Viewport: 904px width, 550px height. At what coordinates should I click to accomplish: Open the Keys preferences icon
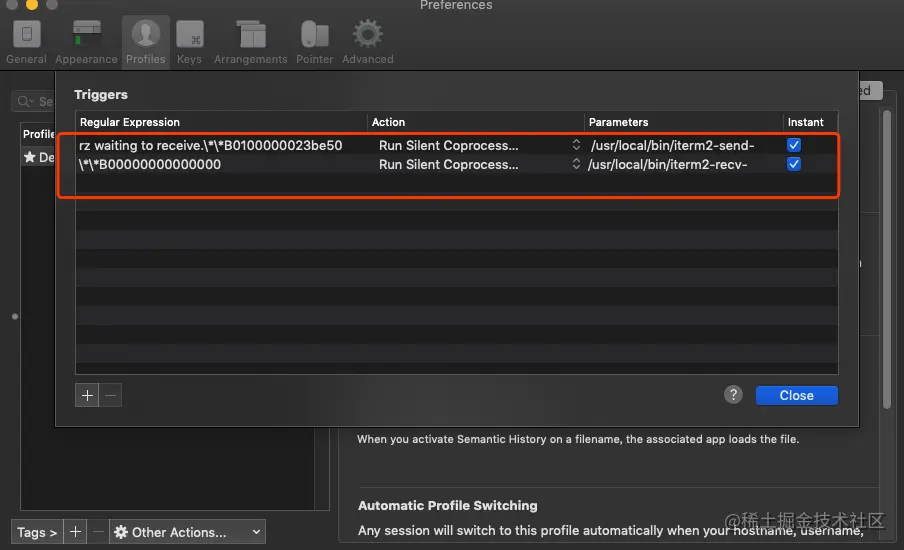pyautogui.click(x=189, y=41)
